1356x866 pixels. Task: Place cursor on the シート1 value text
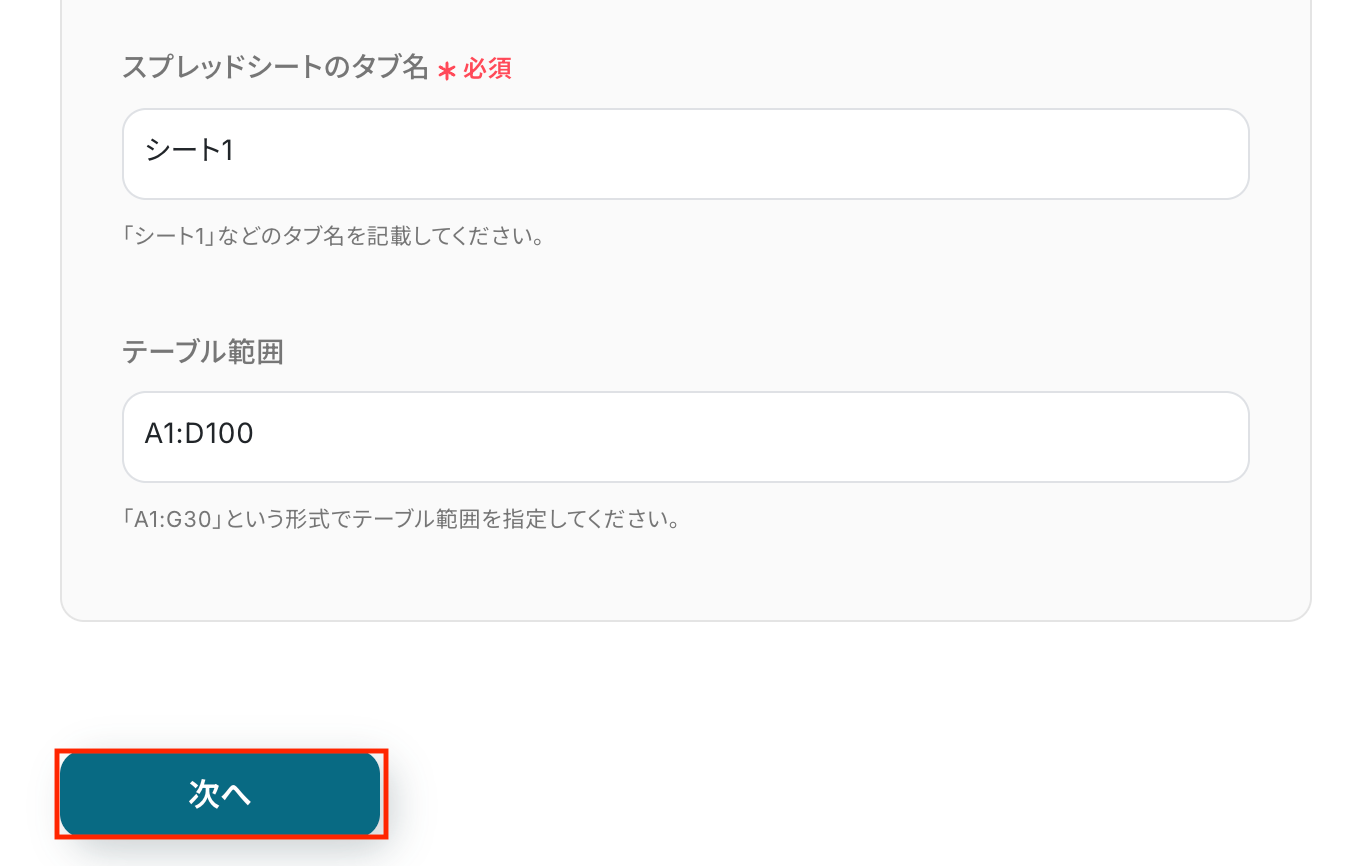(x=189, y=152)
